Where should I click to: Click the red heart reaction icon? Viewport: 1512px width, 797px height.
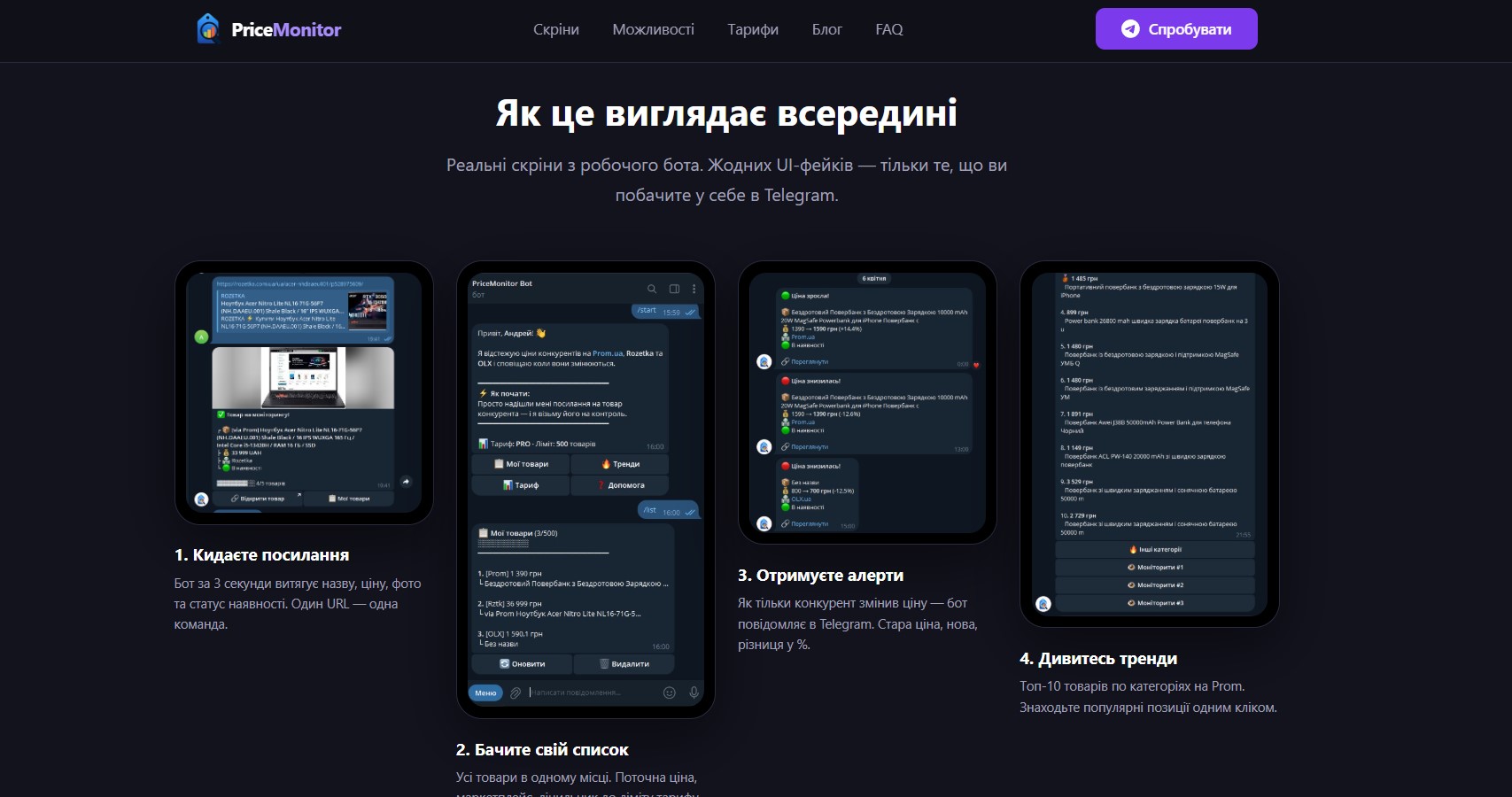point(977,365)
